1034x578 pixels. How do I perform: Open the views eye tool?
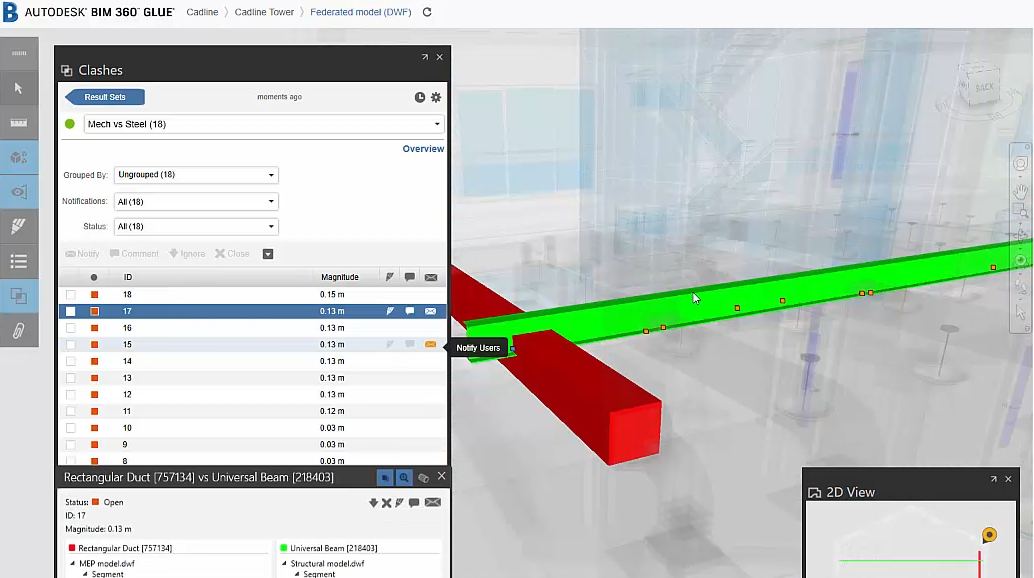tap(18, 192)
